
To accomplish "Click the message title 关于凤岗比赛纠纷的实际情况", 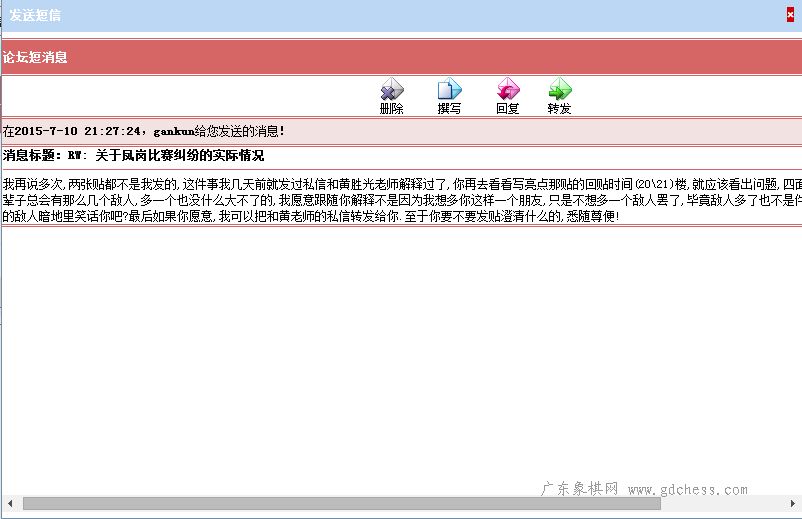I will coord(180,155).
